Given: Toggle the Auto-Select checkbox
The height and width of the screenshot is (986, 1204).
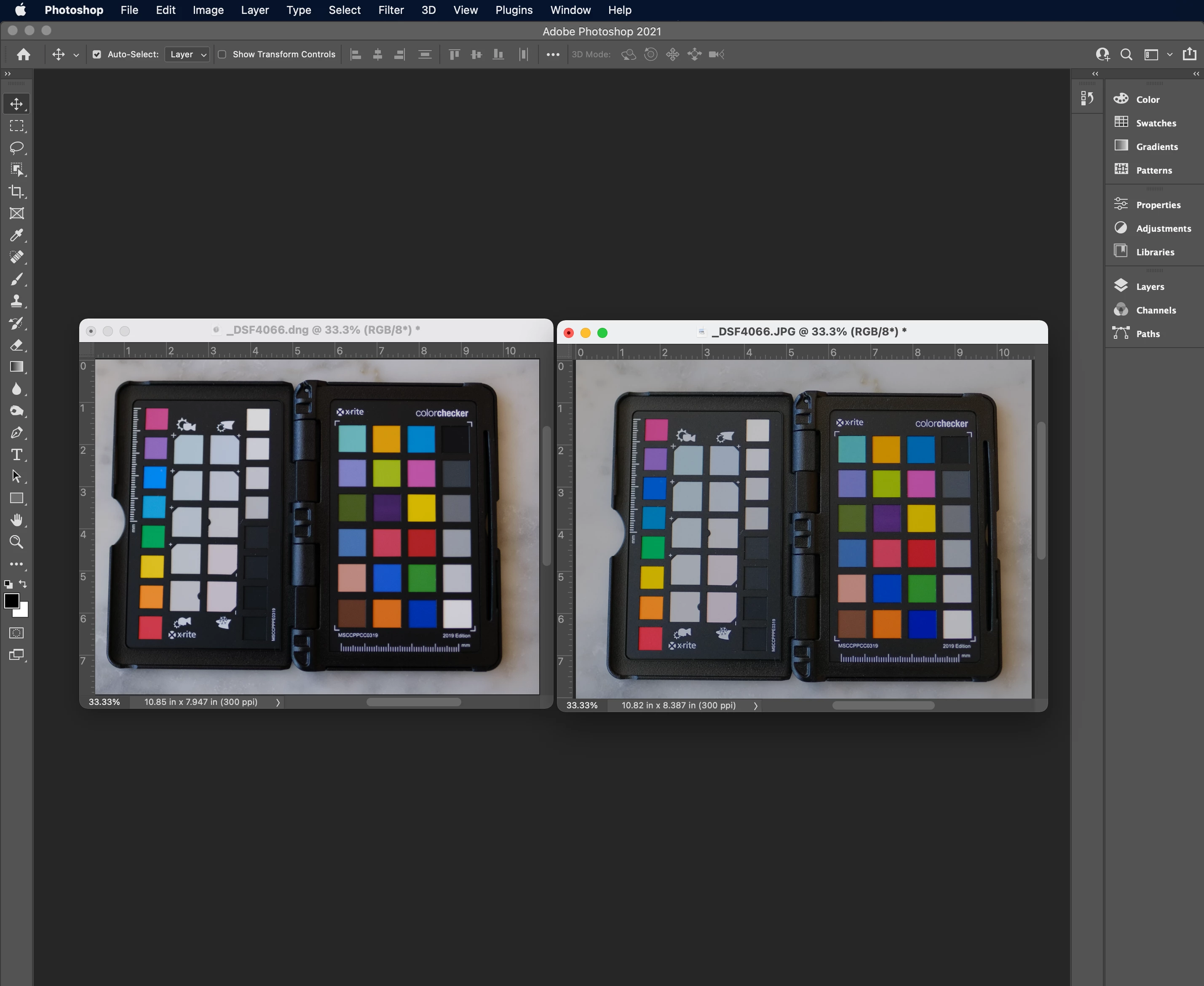Looking at the screenshot, I should pos(97,54).
